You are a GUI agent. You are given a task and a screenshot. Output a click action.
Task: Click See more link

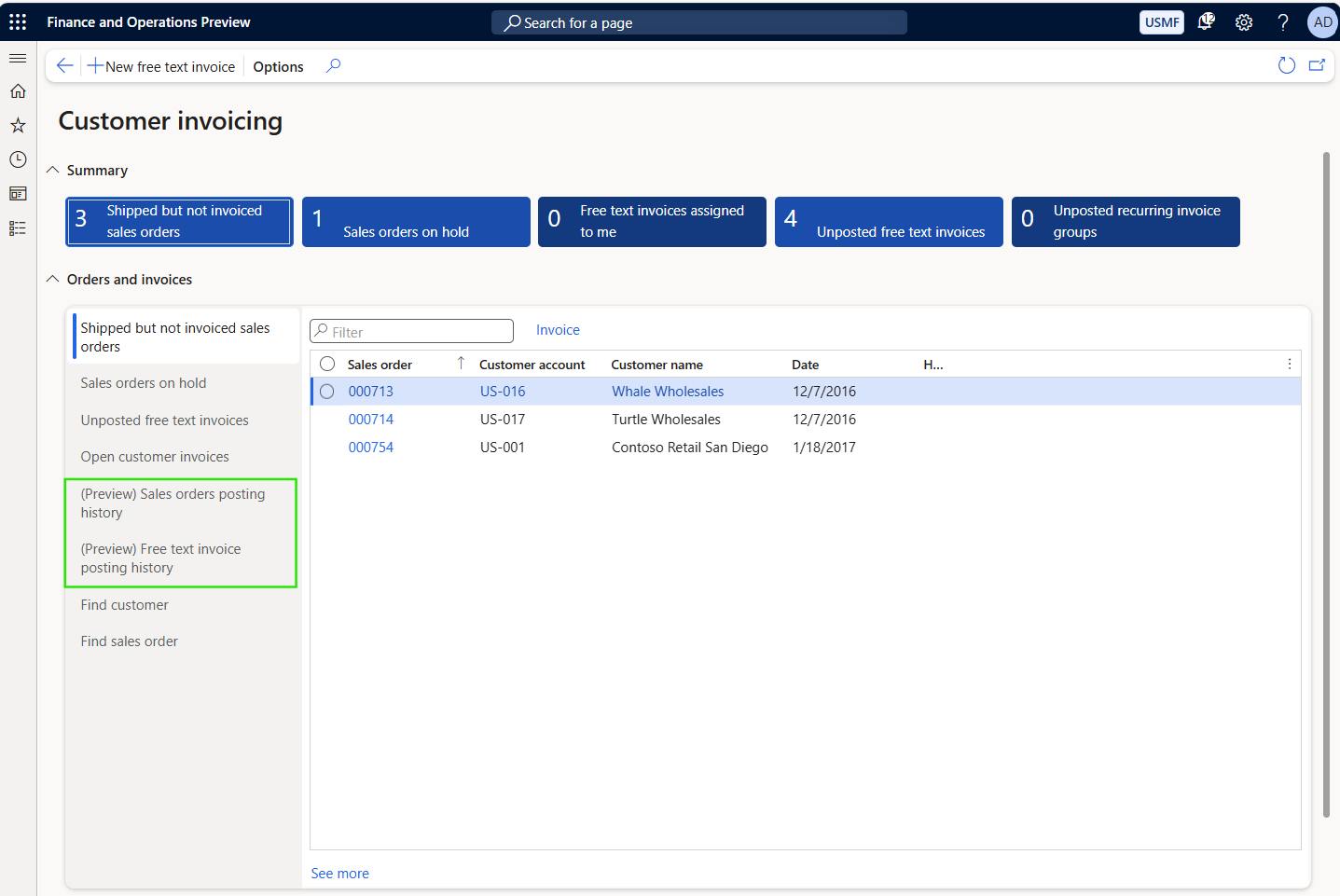tap(339, 874)
